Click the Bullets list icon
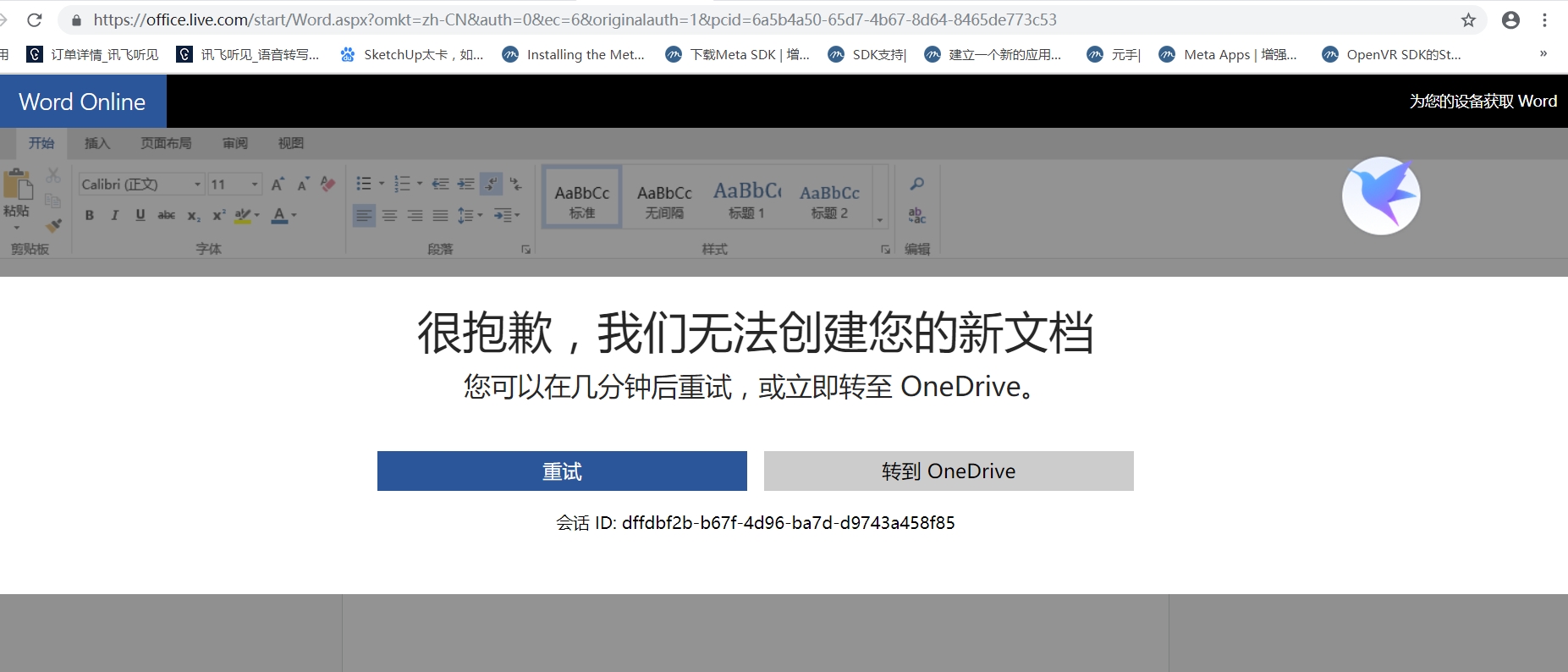The height and width of the screenshot is (672, 1568). [364, 184]
